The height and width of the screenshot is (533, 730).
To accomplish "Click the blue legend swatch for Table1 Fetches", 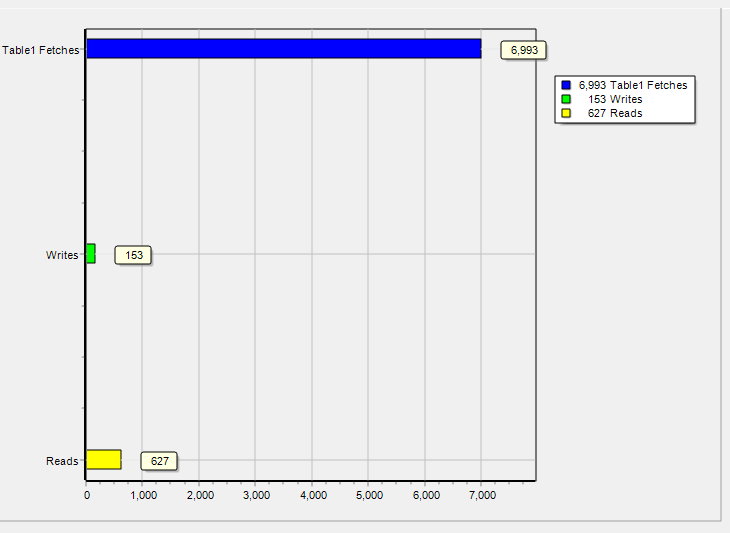I will pyautogui.click(x=566, y=85).
